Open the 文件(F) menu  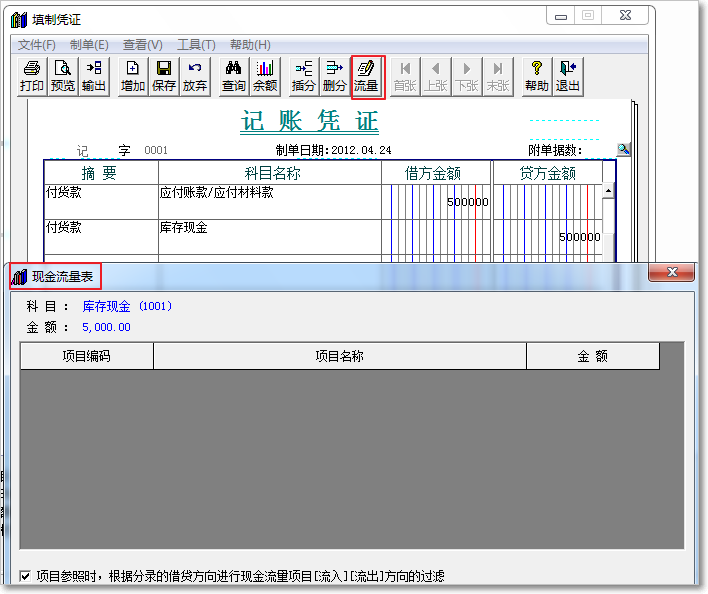(37, 45)
